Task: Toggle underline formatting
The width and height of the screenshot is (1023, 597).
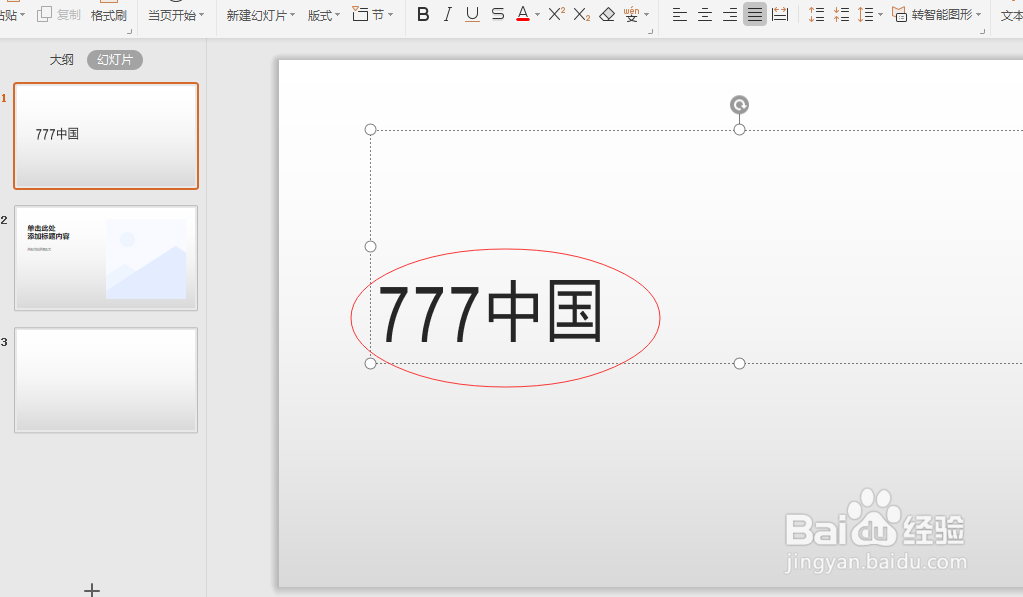Action: coord(471,14)
